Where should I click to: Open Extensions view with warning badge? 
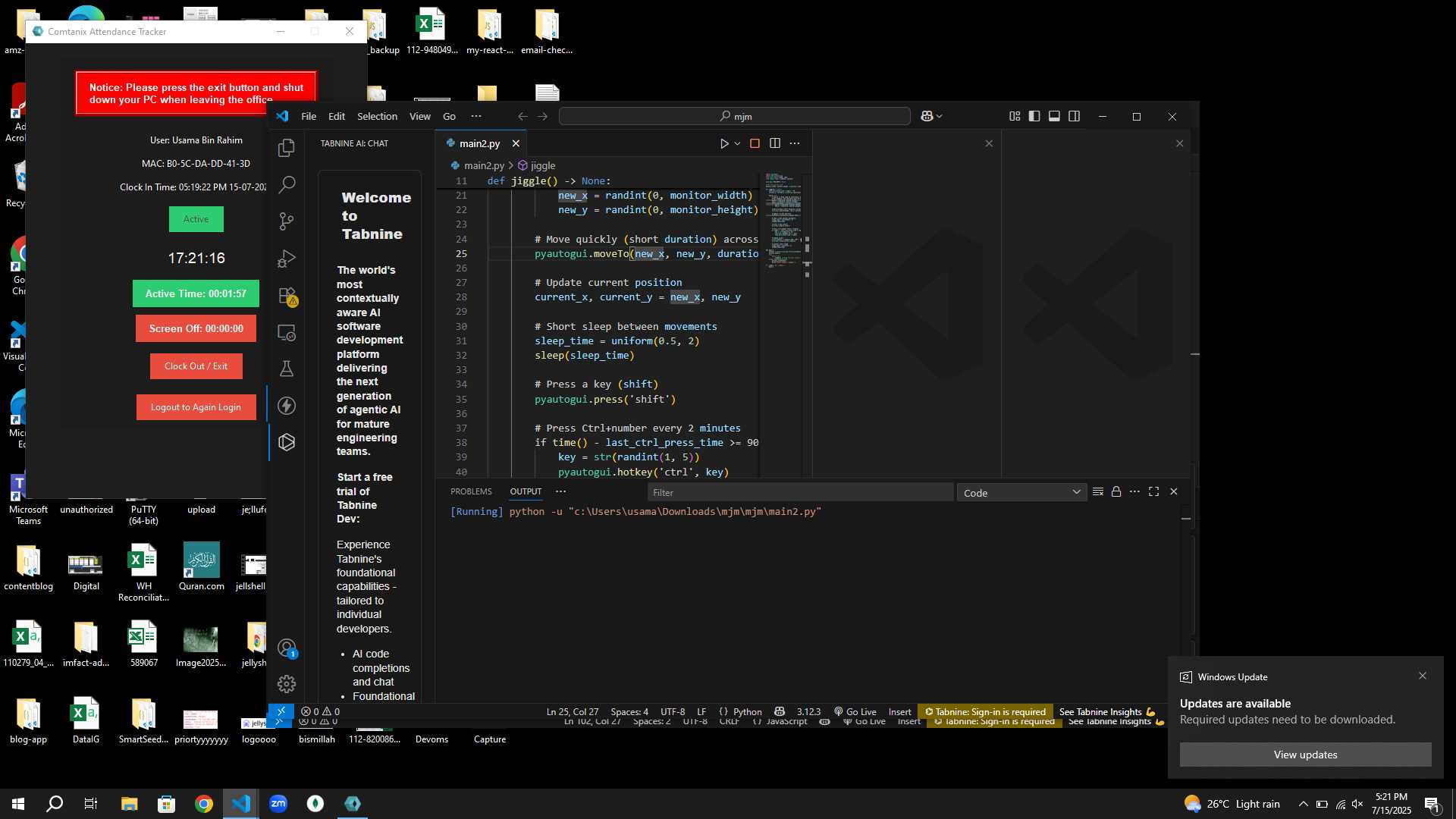coord(287,296)
